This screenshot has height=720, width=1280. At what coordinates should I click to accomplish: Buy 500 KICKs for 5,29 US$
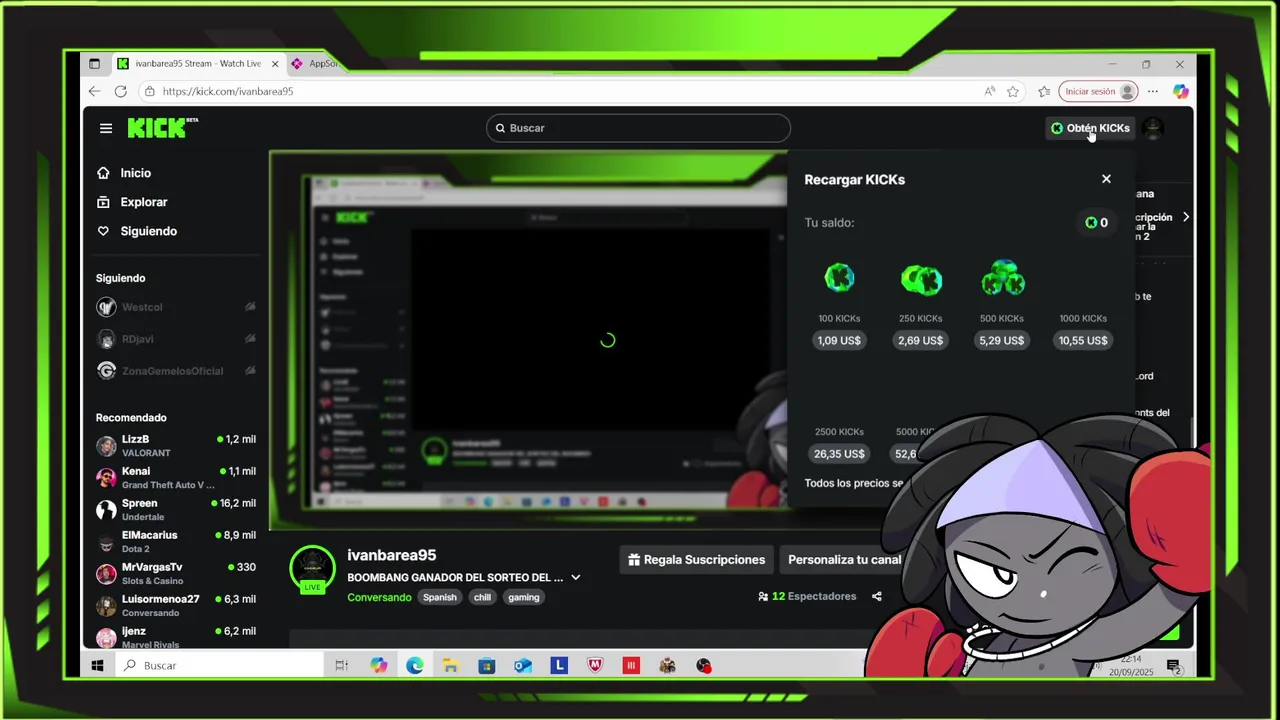pyautogui.click(x=1002, y=340)
